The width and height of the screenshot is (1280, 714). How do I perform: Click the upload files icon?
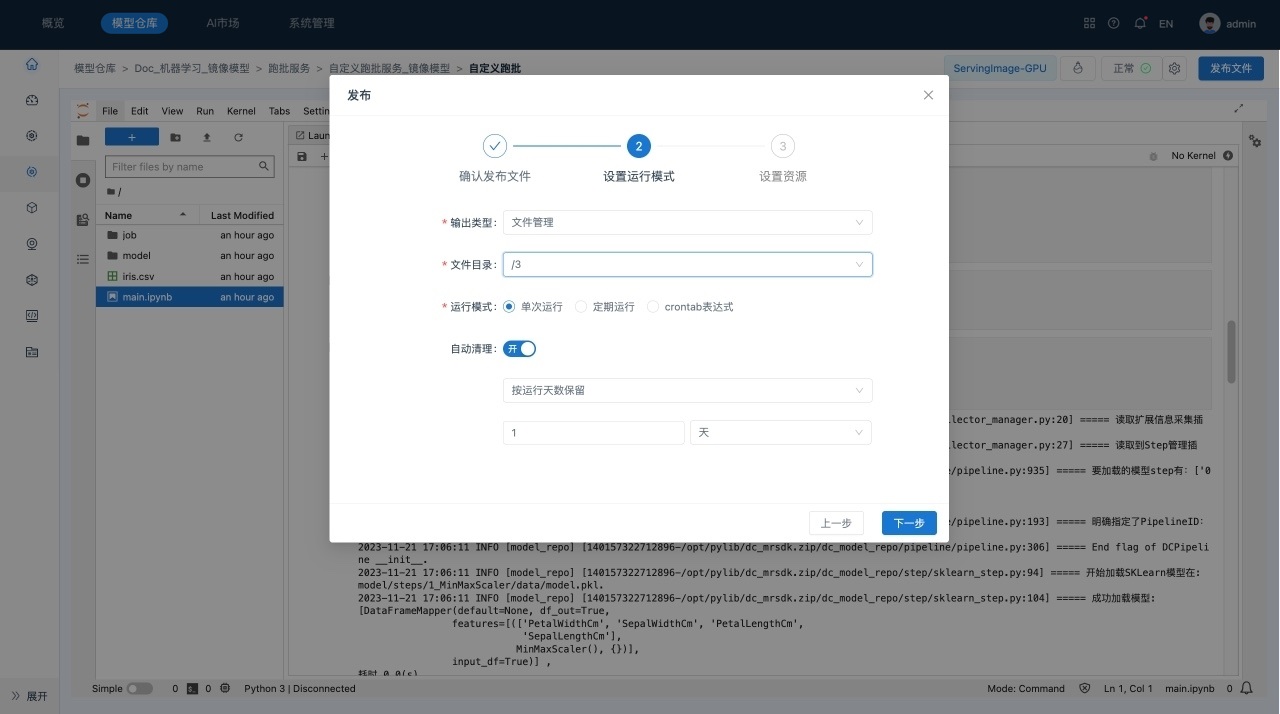tap(207, 137)
